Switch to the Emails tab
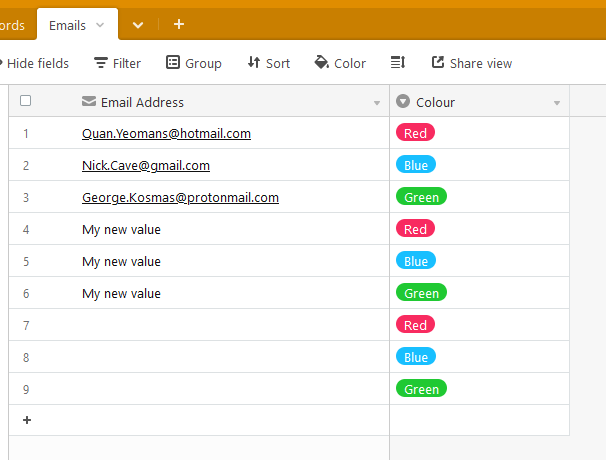This screenshot has width=606, height=460. coord(77,24)
